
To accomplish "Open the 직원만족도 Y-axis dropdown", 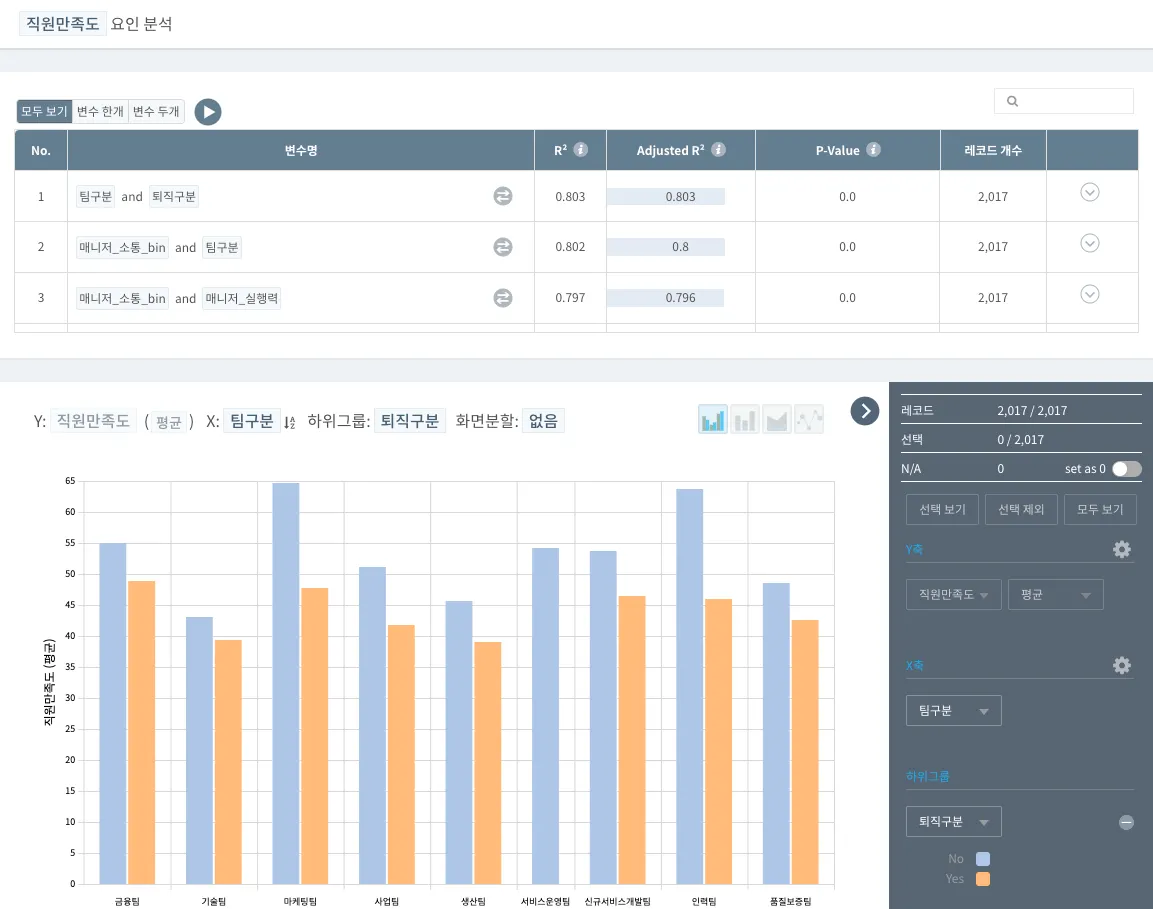I will (953, 595).
